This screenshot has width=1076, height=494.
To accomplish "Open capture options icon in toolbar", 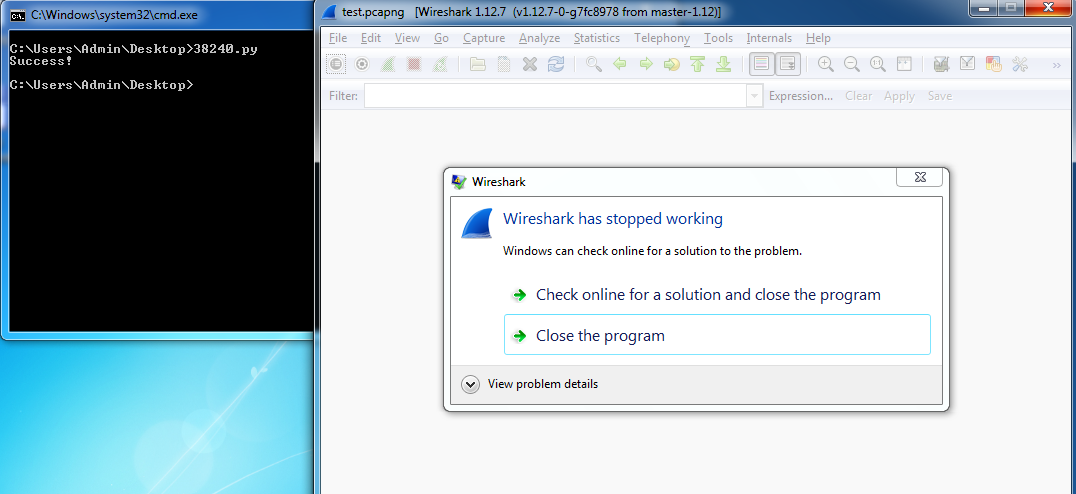I will pos(362,64).
